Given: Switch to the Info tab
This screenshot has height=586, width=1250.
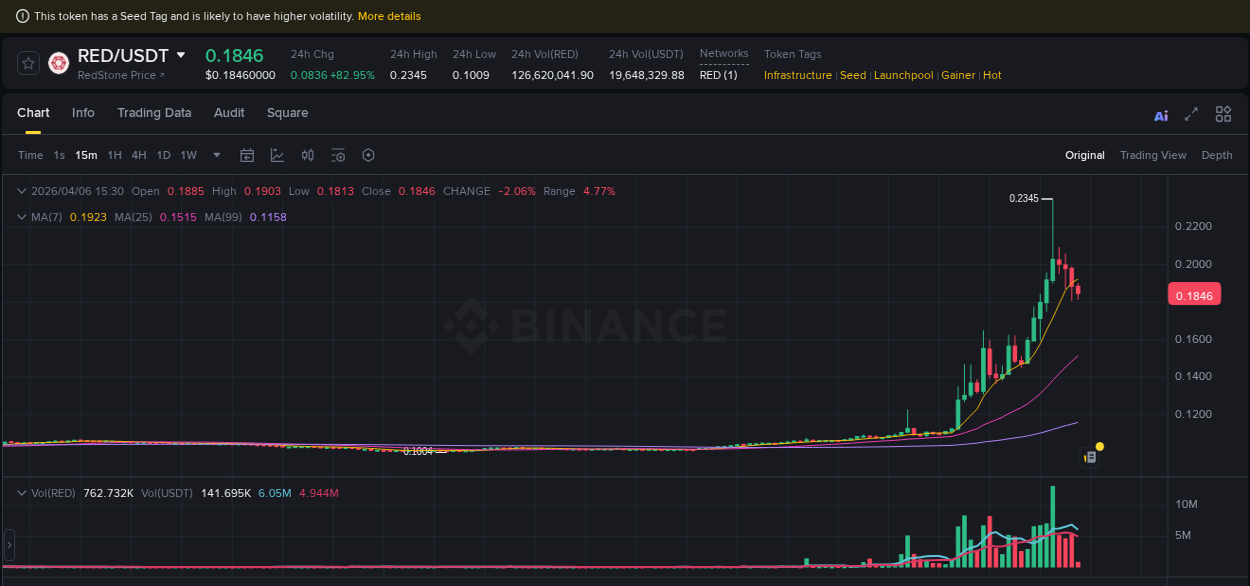Looking at the screenshot, I should point(83,113).
